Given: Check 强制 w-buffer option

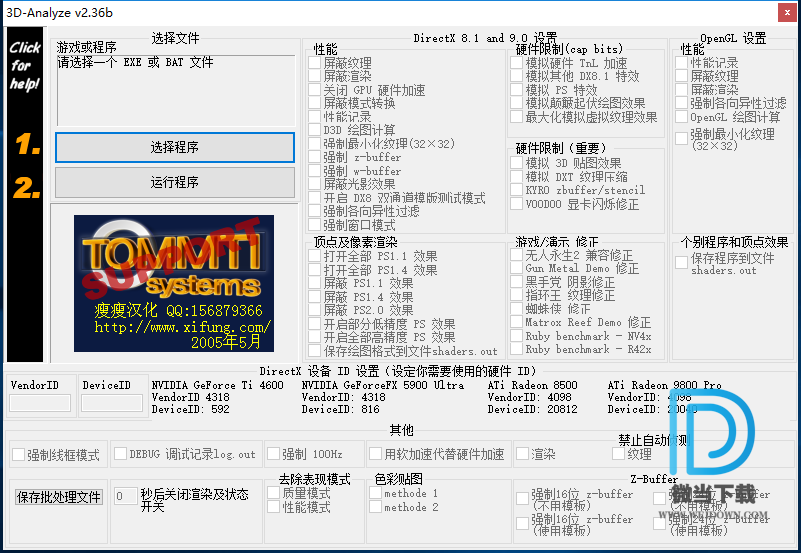Looking at the screenshot, I should click(315, 171).
